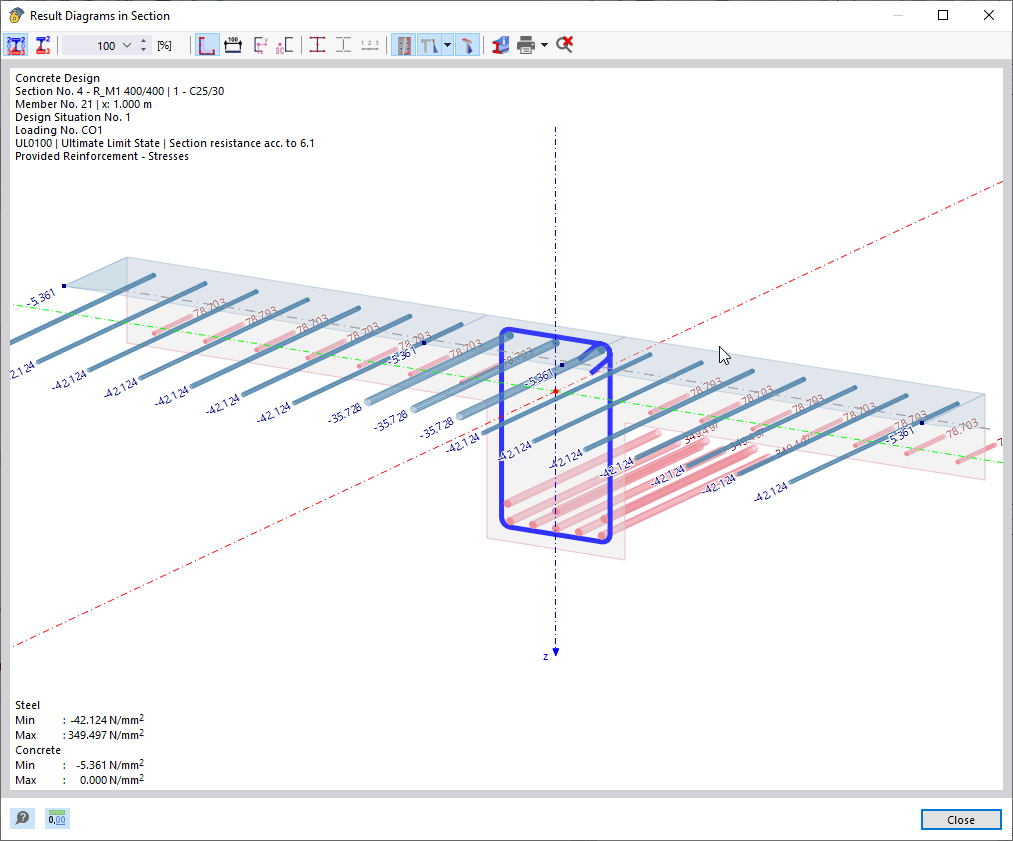Image resolution: width=1013 pixels, height=841 pixels.
Task: Toggle the stress diagram display button
Action: pos(429,45)
